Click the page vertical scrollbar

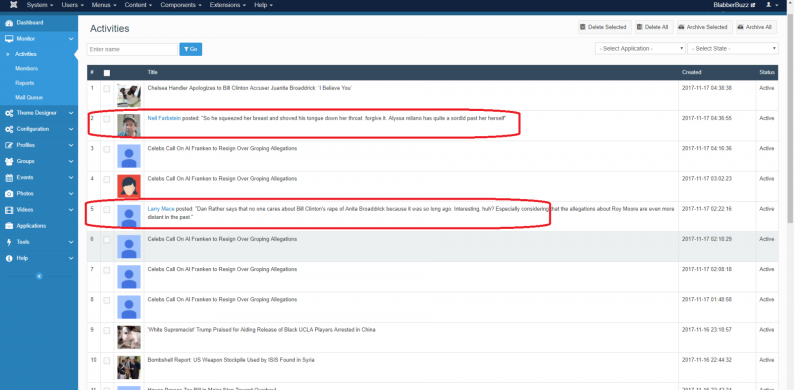[790, 117]
